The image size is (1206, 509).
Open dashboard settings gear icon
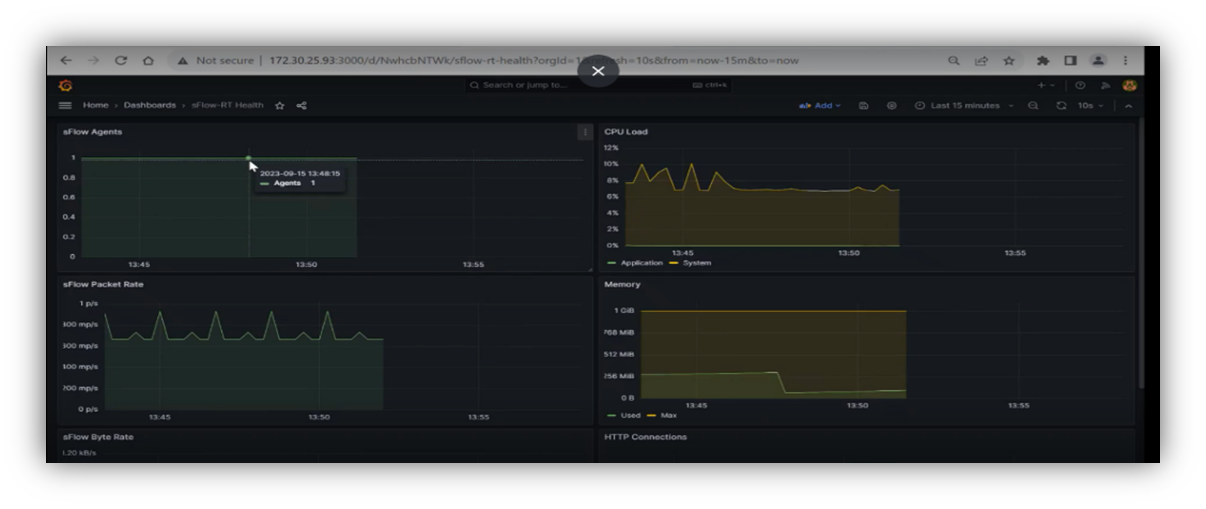[x=891, y=105]
